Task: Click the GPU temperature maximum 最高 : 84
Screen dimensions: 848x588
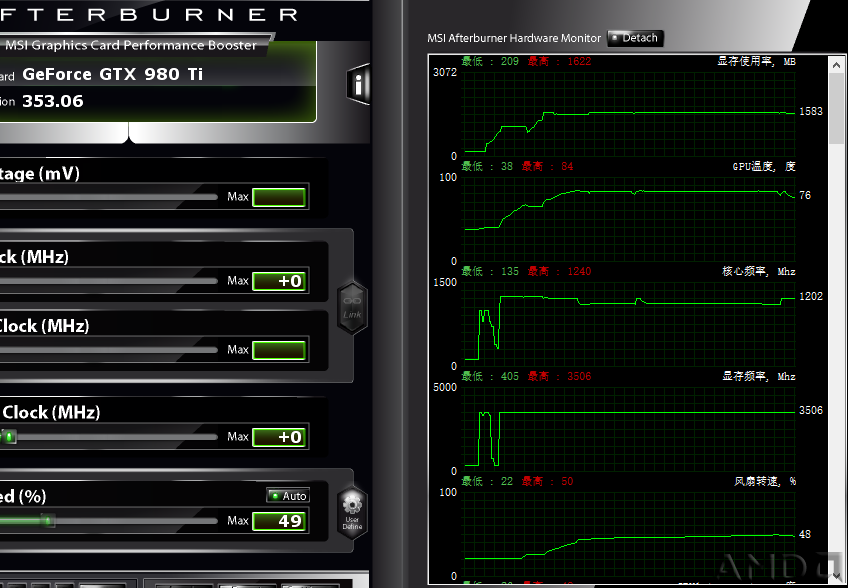Action: click(x=547, y=166)
